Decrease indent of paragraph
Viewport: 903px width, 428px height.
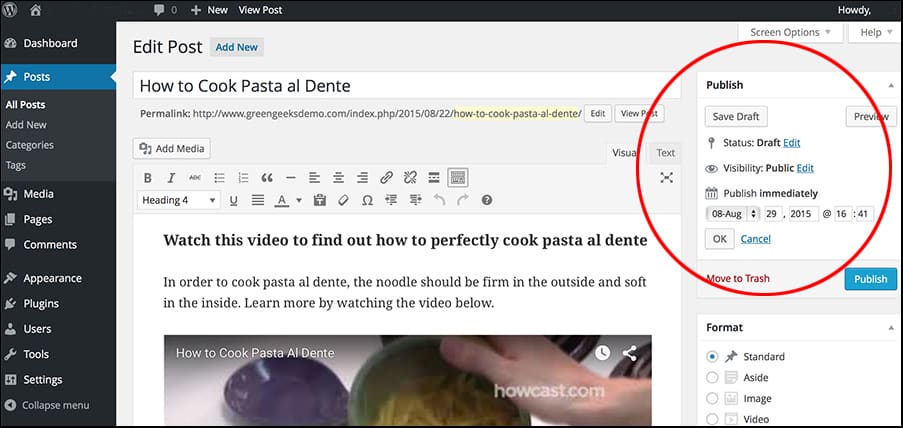click(x=392, y=200)
